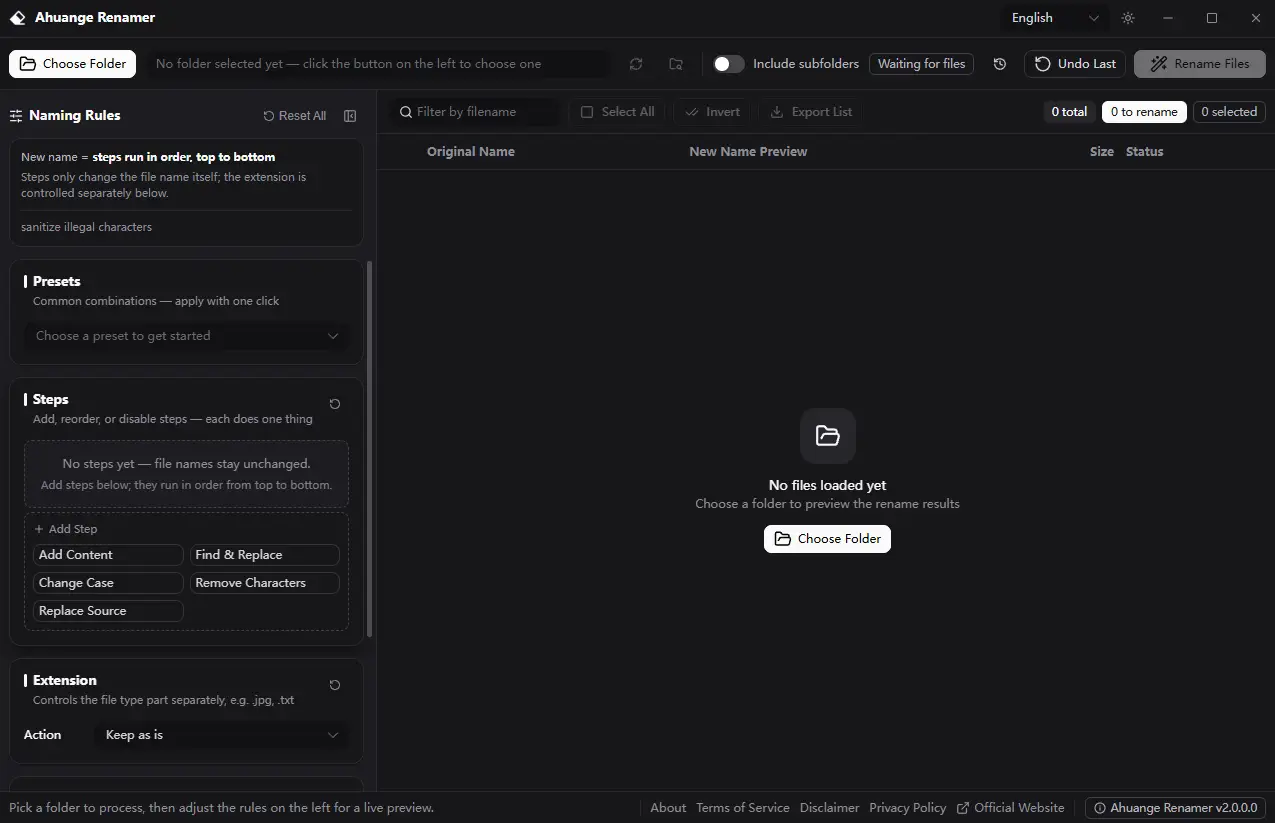1275x823 pixels.
Task: Open the About link
Action: [x=668, y=808]
